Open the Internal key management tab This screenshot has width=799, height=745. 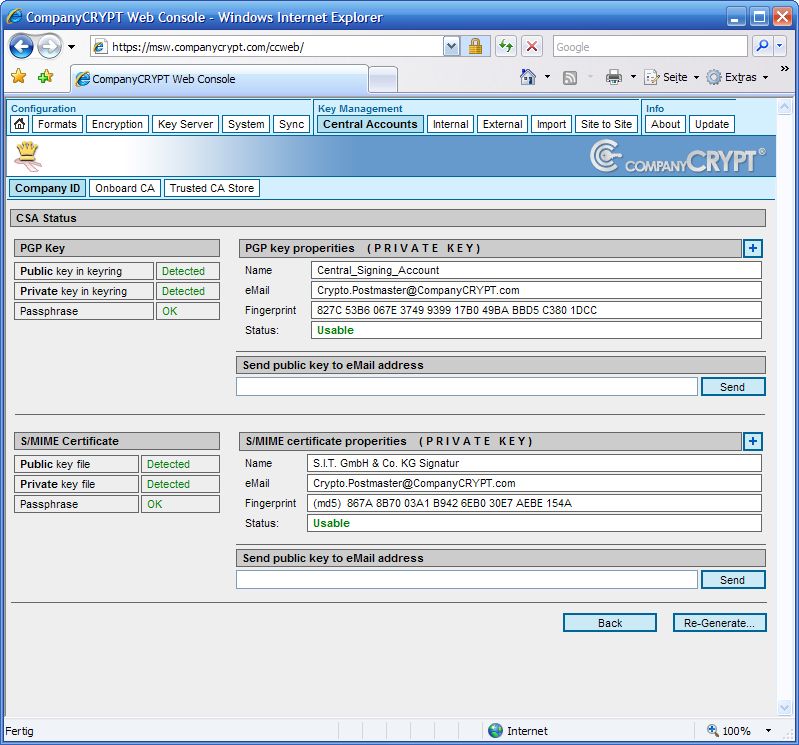[450, 124]
